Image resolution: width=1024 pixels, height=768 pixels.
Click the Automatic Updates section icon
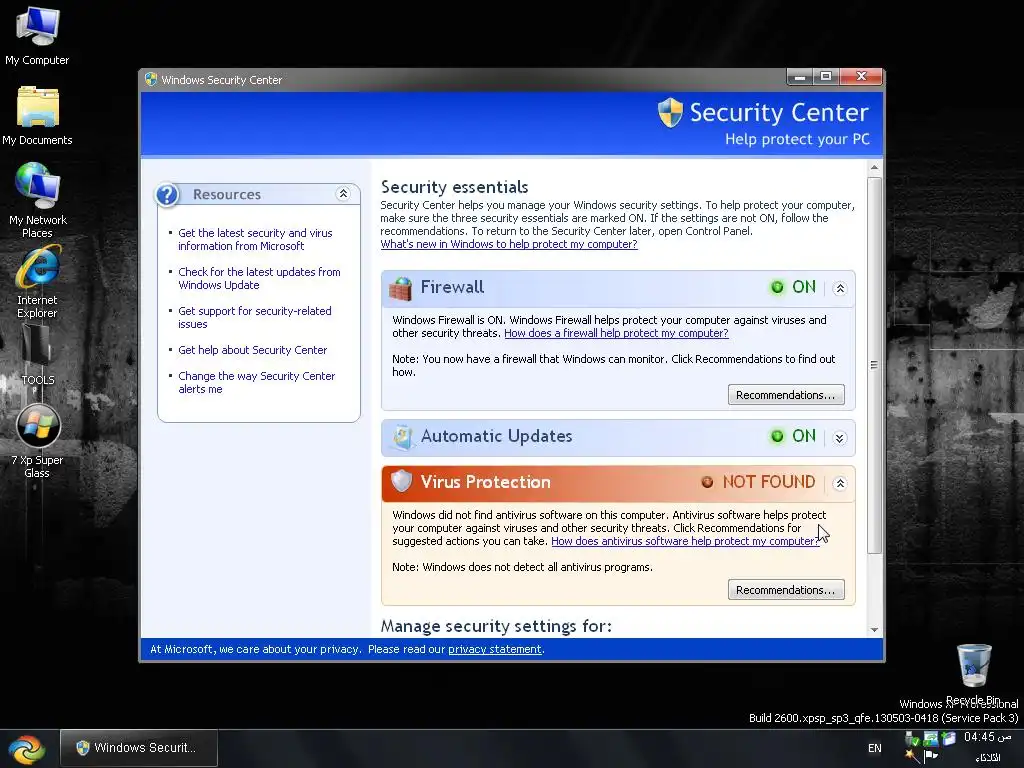pyautogui.click(x=402, y=437)
